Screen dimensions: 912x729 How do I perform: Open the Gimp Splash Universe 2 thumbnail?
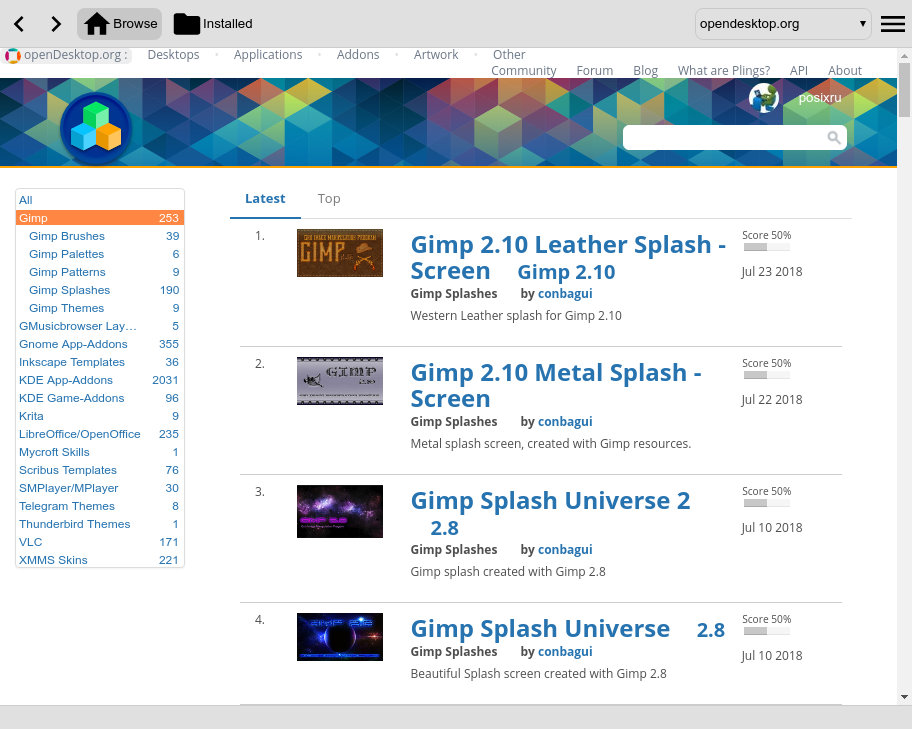coord(340,511)
